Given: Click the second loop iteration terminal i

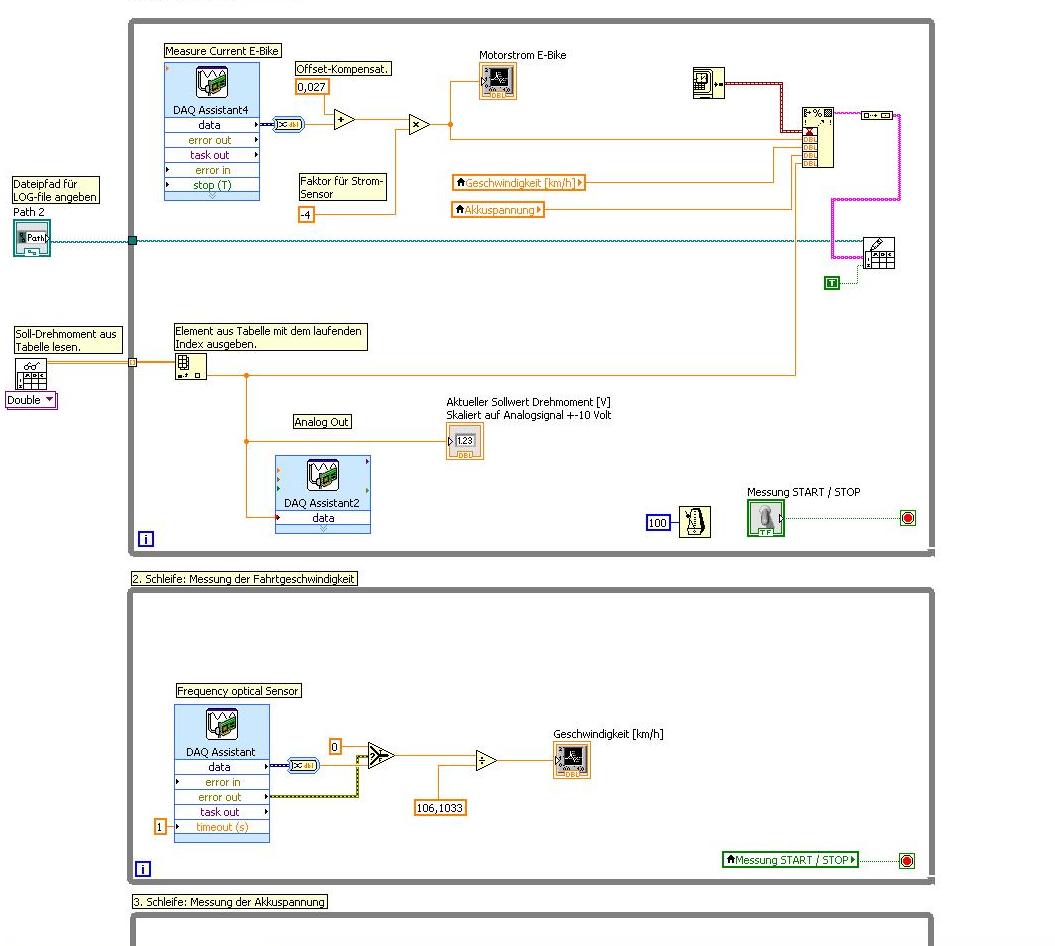Looking at the screenshot, I should (143, 869).
